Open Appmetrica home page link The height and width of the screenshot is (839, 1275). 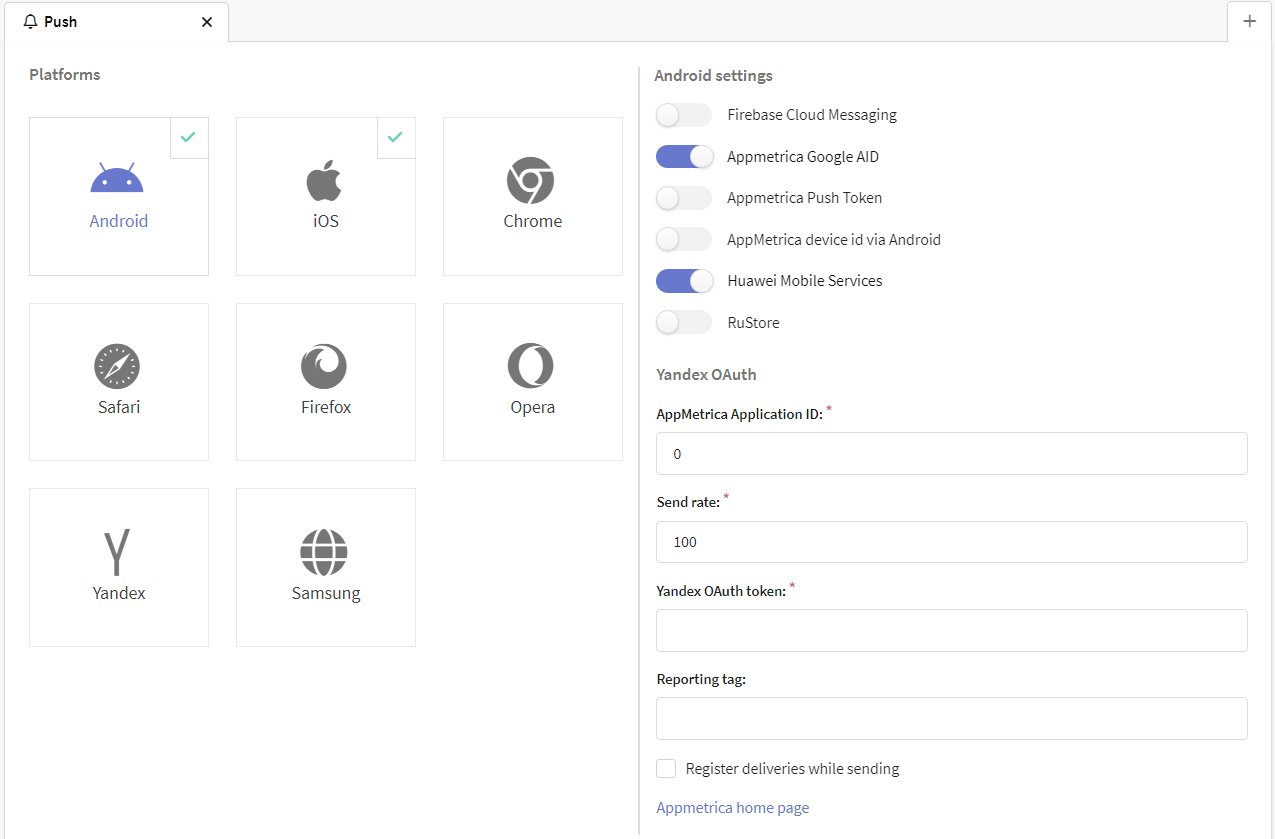pyautogui.click(x=733, y=808)
